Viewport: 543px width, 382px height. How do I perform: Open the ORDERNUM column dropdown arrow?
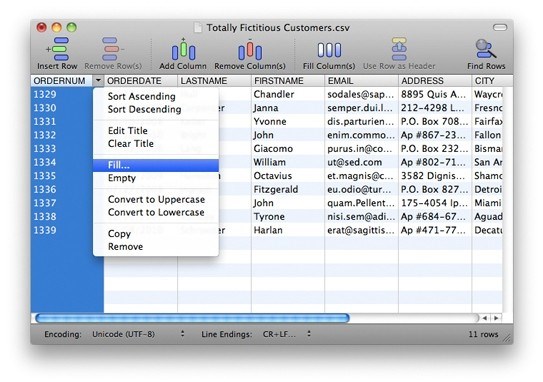[98, 81]
